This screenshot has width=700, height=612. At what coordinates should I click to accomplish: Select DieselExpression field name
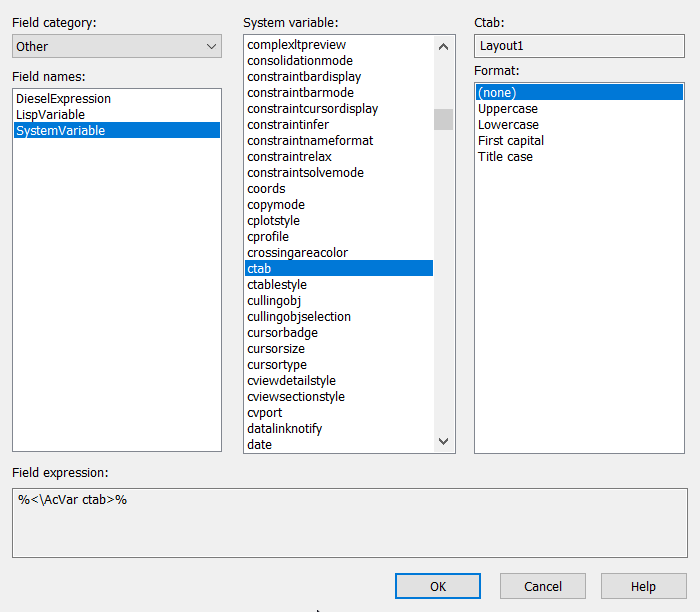pyautogui.click(x=117, y=99)
